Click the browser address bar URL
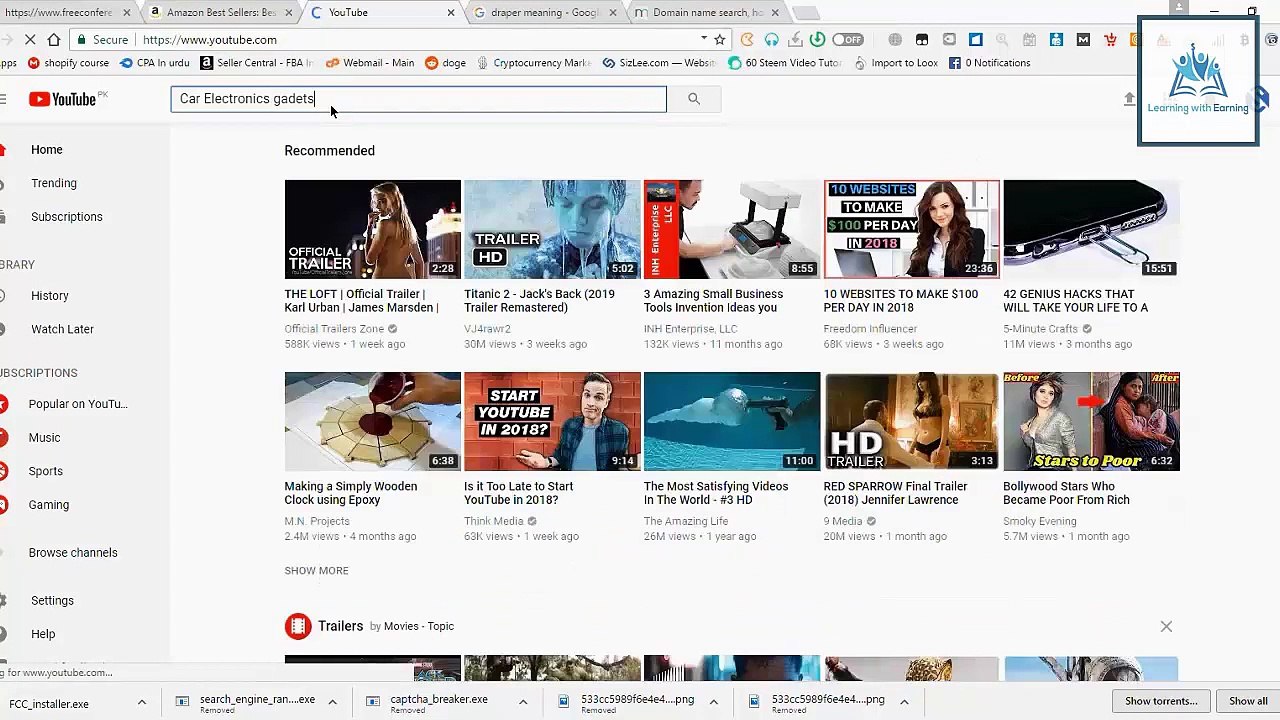The width and height of the screenshot is (1280, 720). (x=210, y=40)
